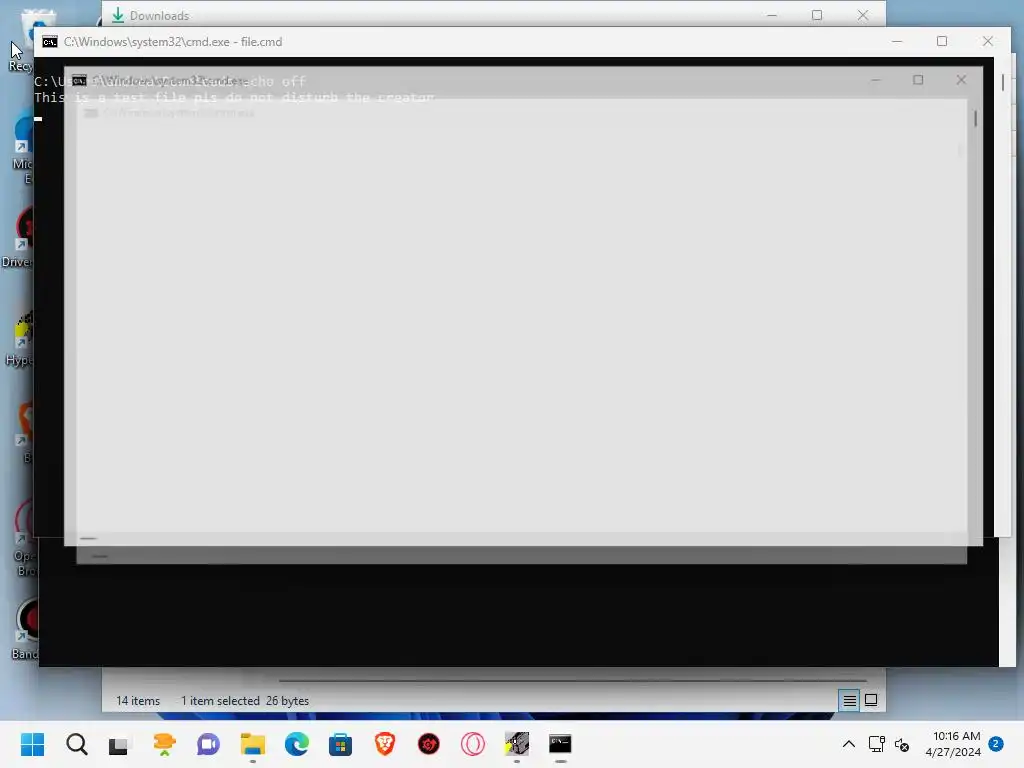This screenshot has width=1024, height=768.
Task: Close the cmd.exe file.cmd window
Action: click(987, 41)
